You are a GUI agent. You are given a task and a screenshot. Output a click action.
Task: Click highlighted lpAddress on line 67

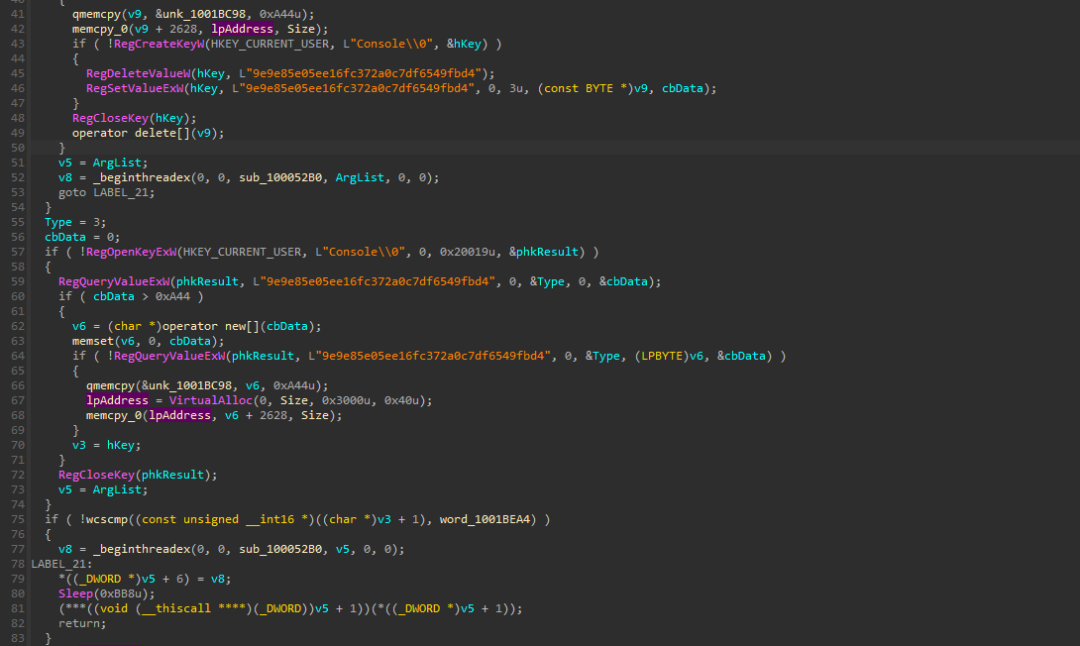[117, 401]
